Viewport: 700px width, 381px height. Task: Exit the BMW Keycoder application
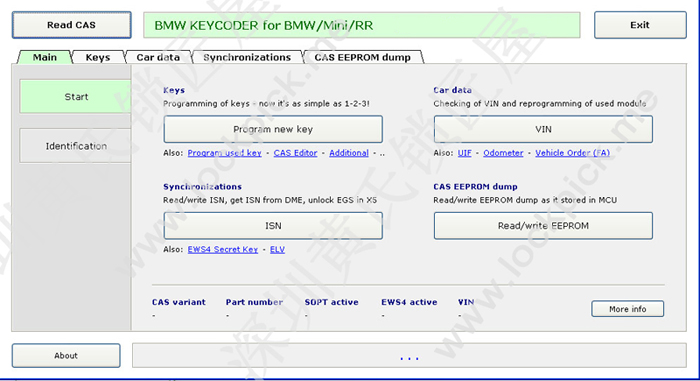click(x=640, y=25)
